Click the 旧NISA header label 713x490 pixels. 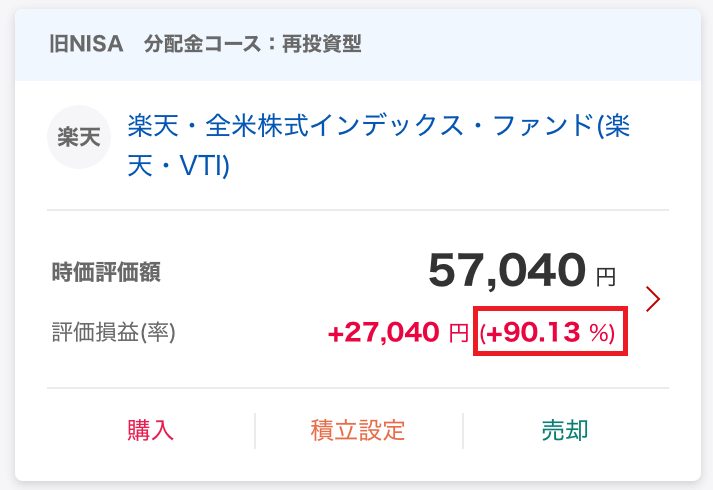pos(86,45)
